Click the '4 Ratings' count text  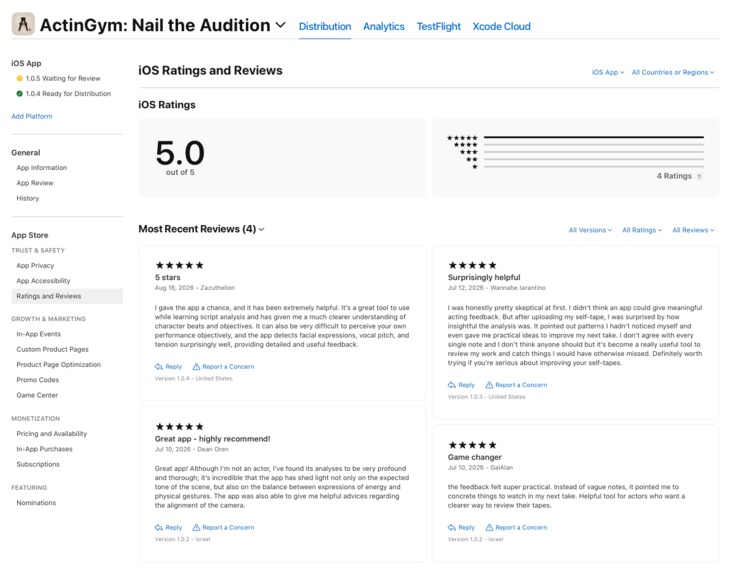(674, 176)
